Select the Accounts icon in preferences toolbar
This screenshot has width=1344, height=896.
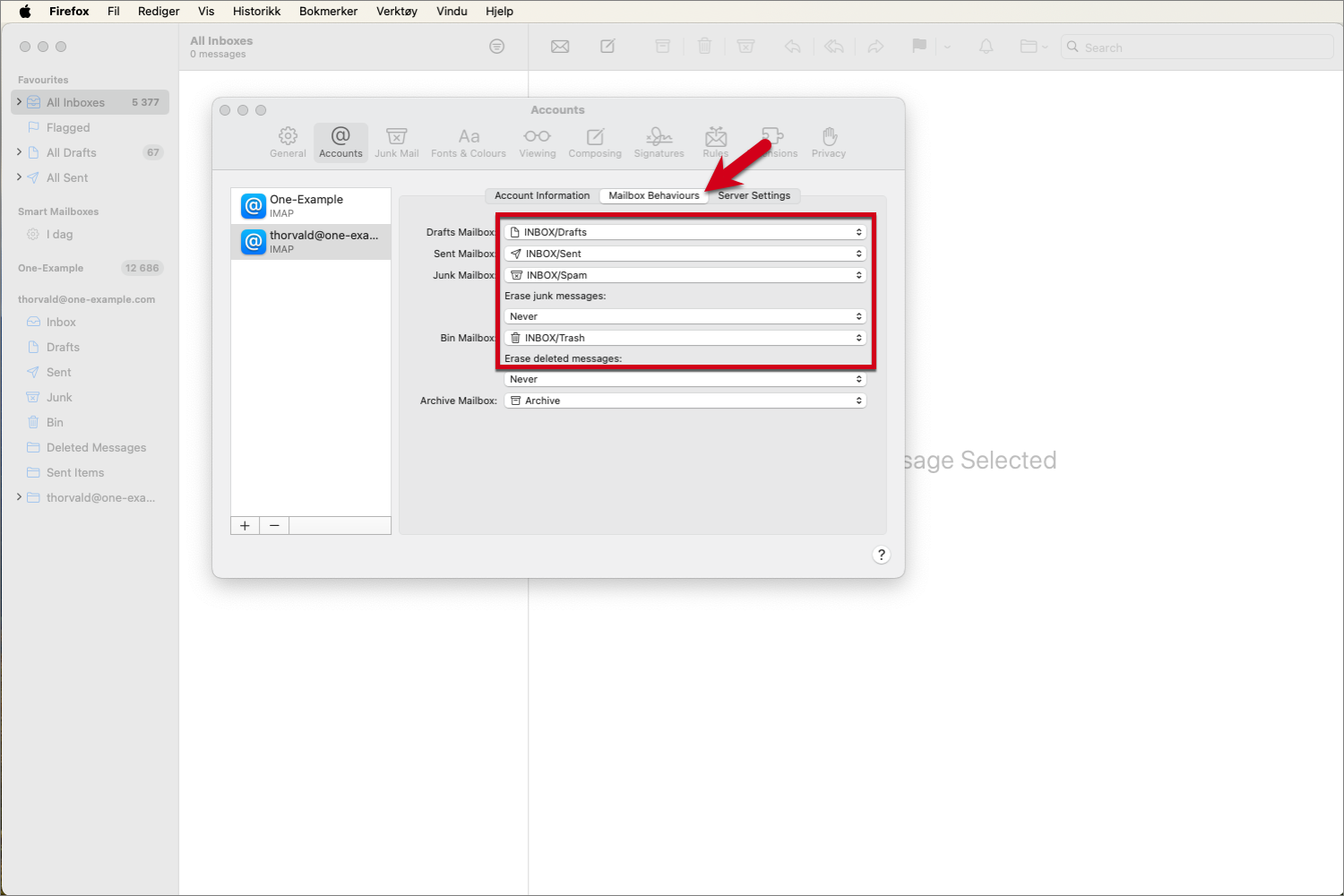pyautogui.click(x=340, y=142)
